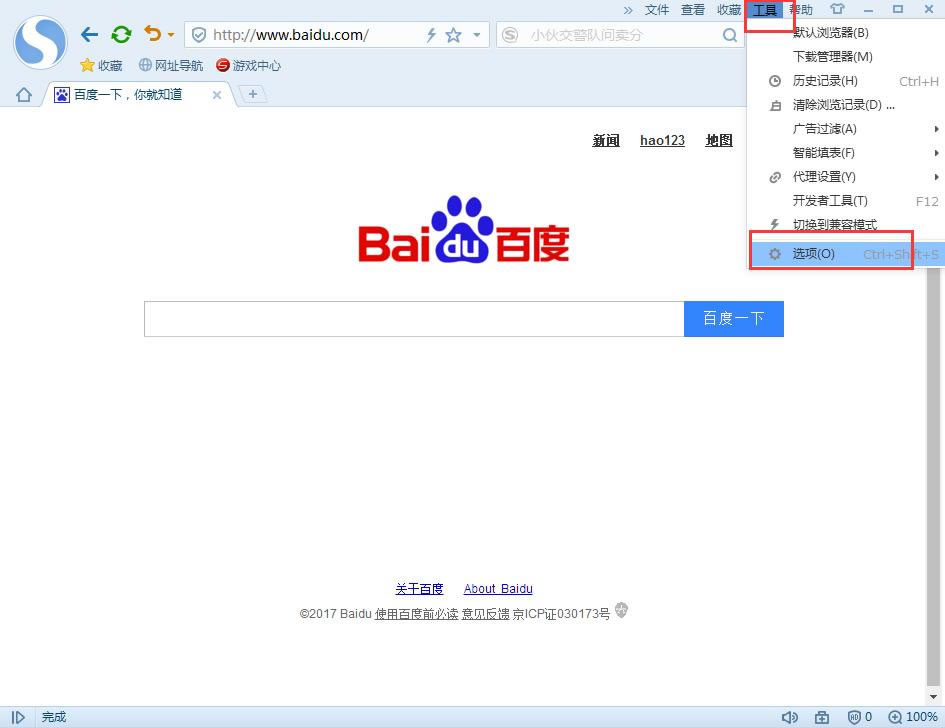Toggle the lightning speed mode icon

coord(431,35)
